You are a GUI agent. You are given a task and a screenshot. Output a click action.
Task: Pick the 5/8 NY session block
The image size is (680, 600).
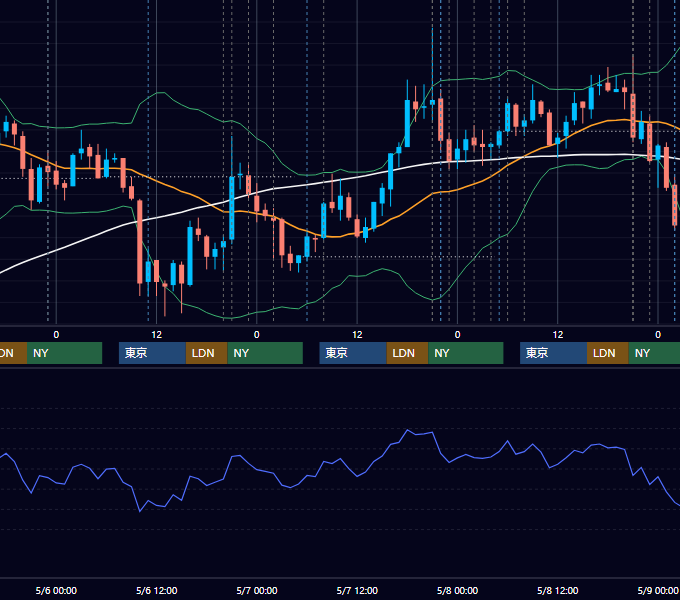click(x=654, y=353)
